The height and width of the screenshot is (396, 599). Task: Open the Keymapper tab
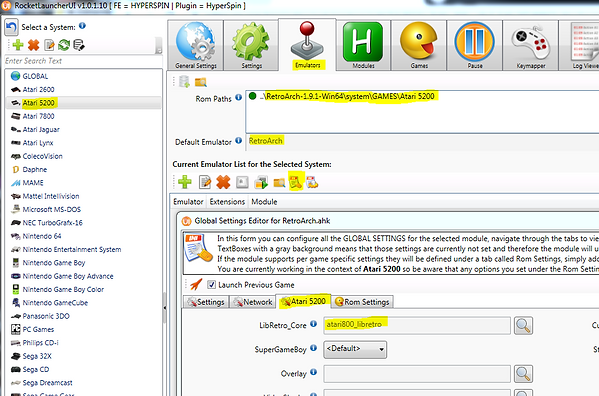[530, 45]
